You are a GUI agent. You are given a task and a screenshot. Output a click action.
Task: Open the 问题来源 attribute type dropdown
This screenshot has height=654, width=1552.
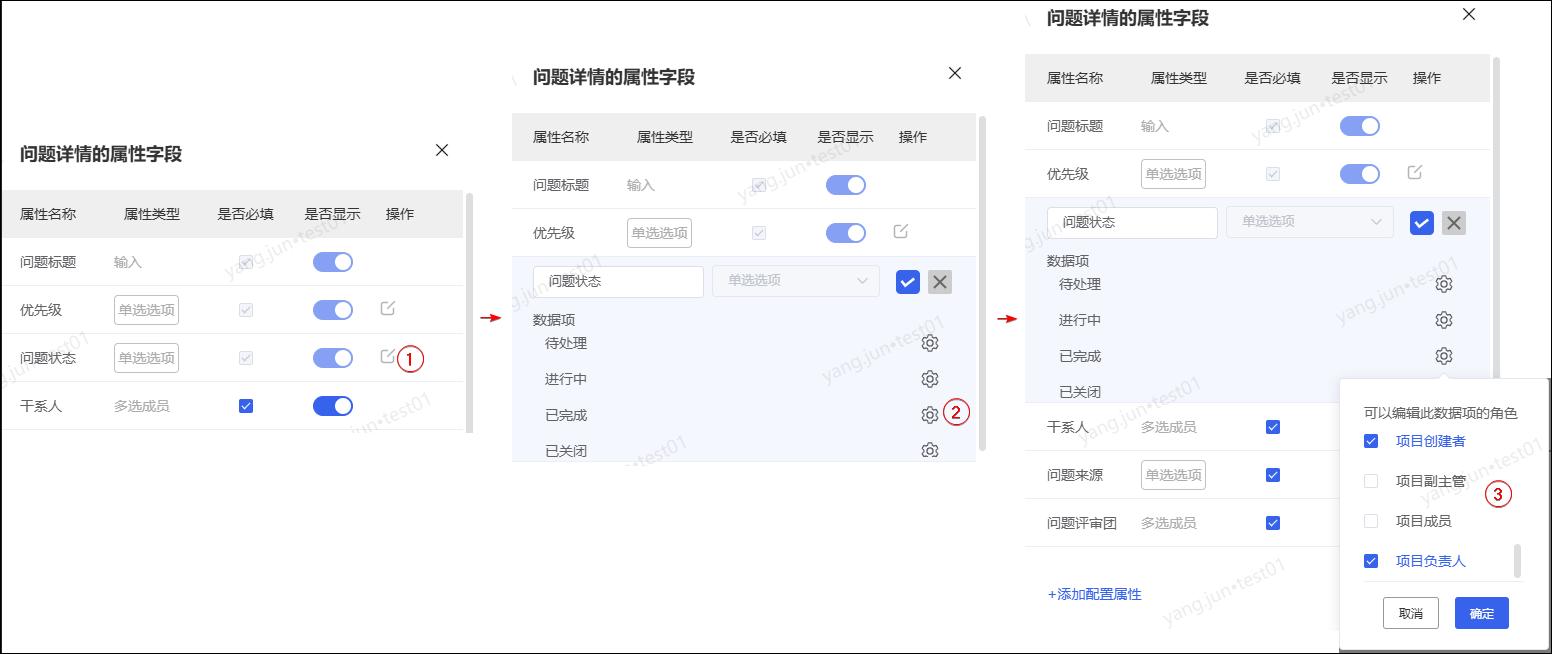click(1173, 475)
